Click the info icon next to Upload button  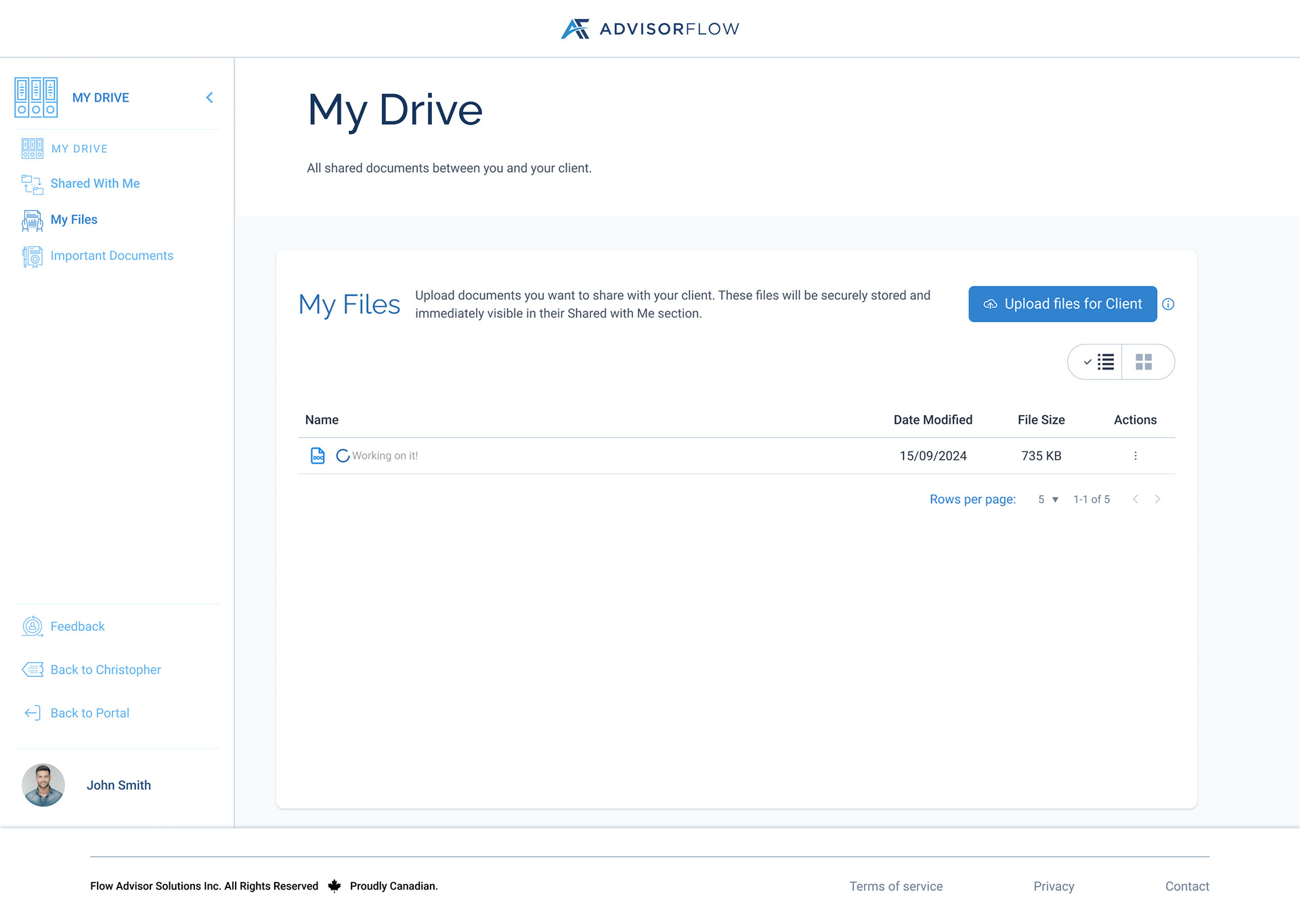point(1169,304)
